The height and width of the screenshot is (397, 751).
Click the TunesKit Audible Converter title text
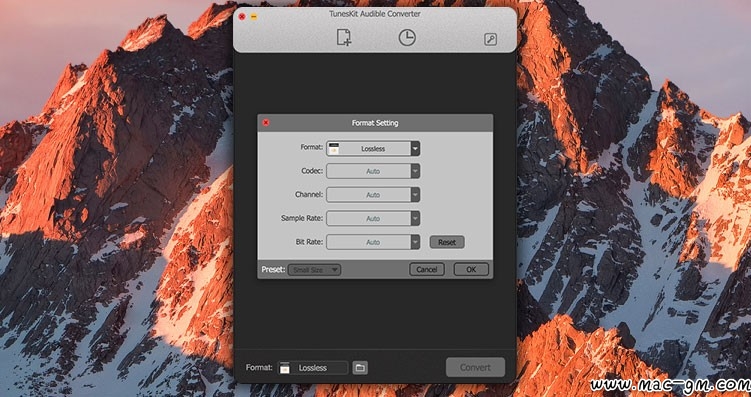(x=375, y=14)
